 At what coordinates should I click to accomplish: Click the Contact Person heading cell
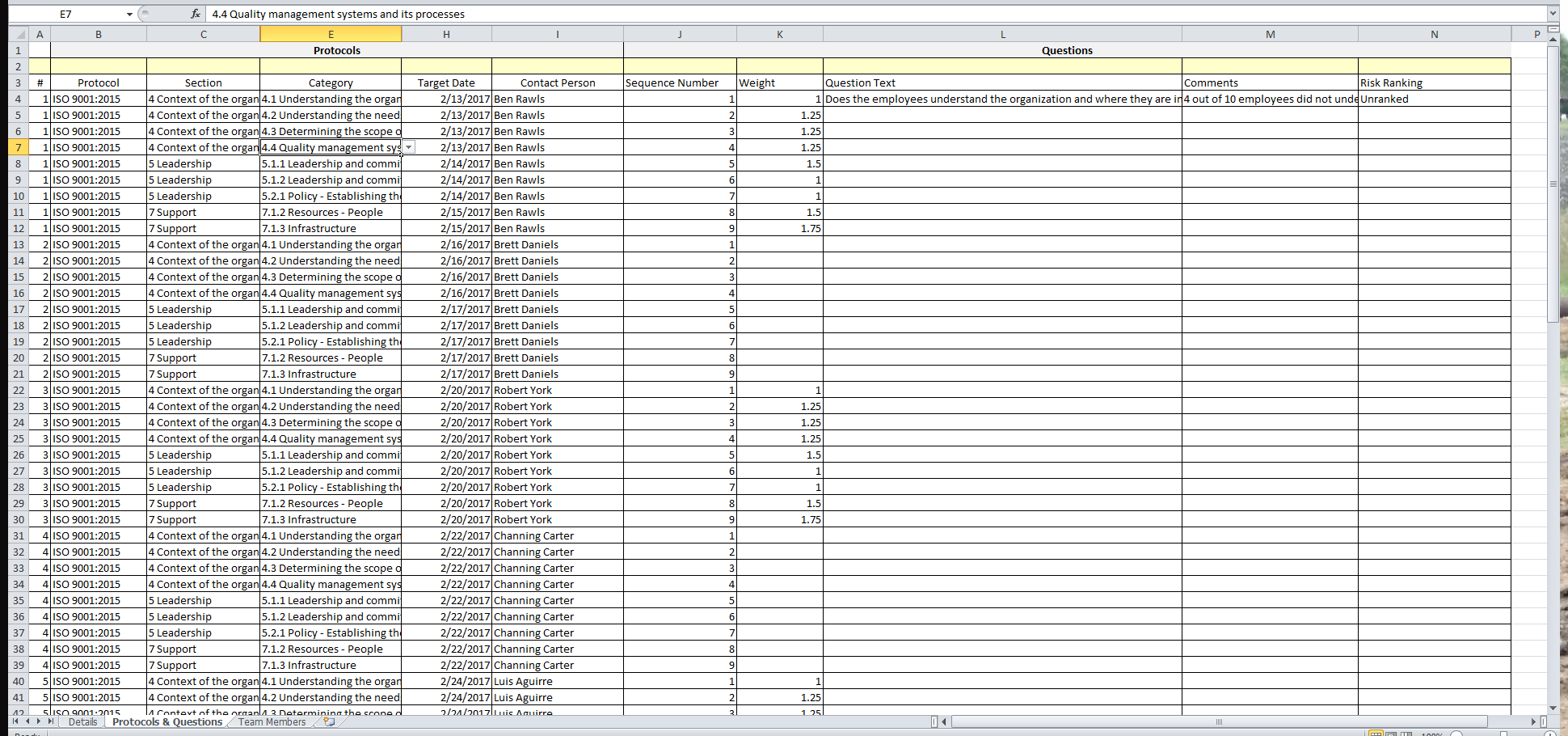coord(558,82)
